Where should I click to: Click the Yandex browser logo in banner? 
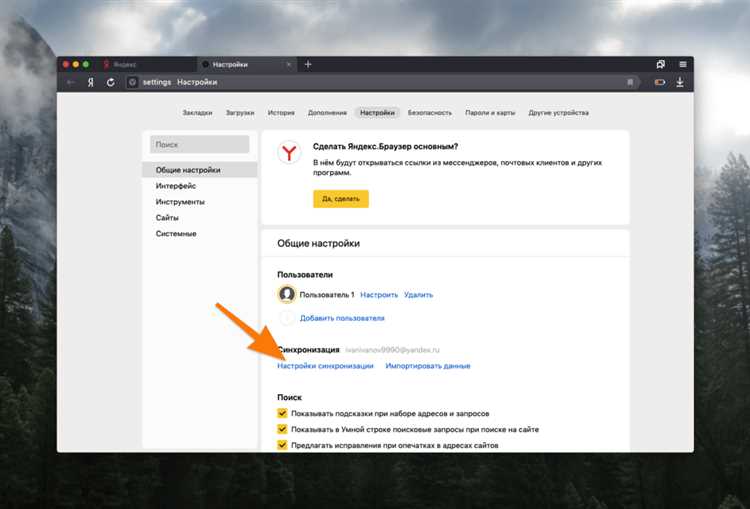pos(288,153)
